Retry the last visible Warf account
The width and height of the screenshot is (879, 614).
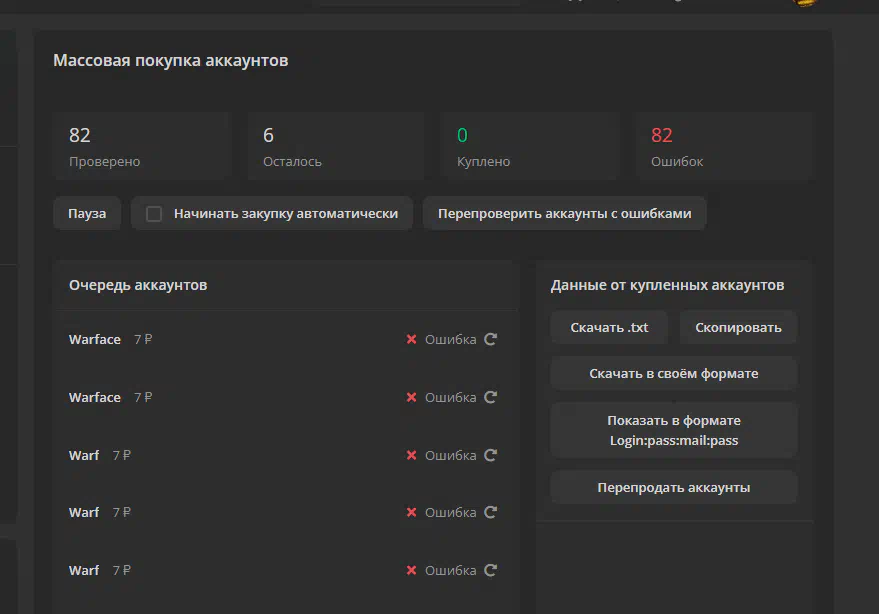point(491,570)
